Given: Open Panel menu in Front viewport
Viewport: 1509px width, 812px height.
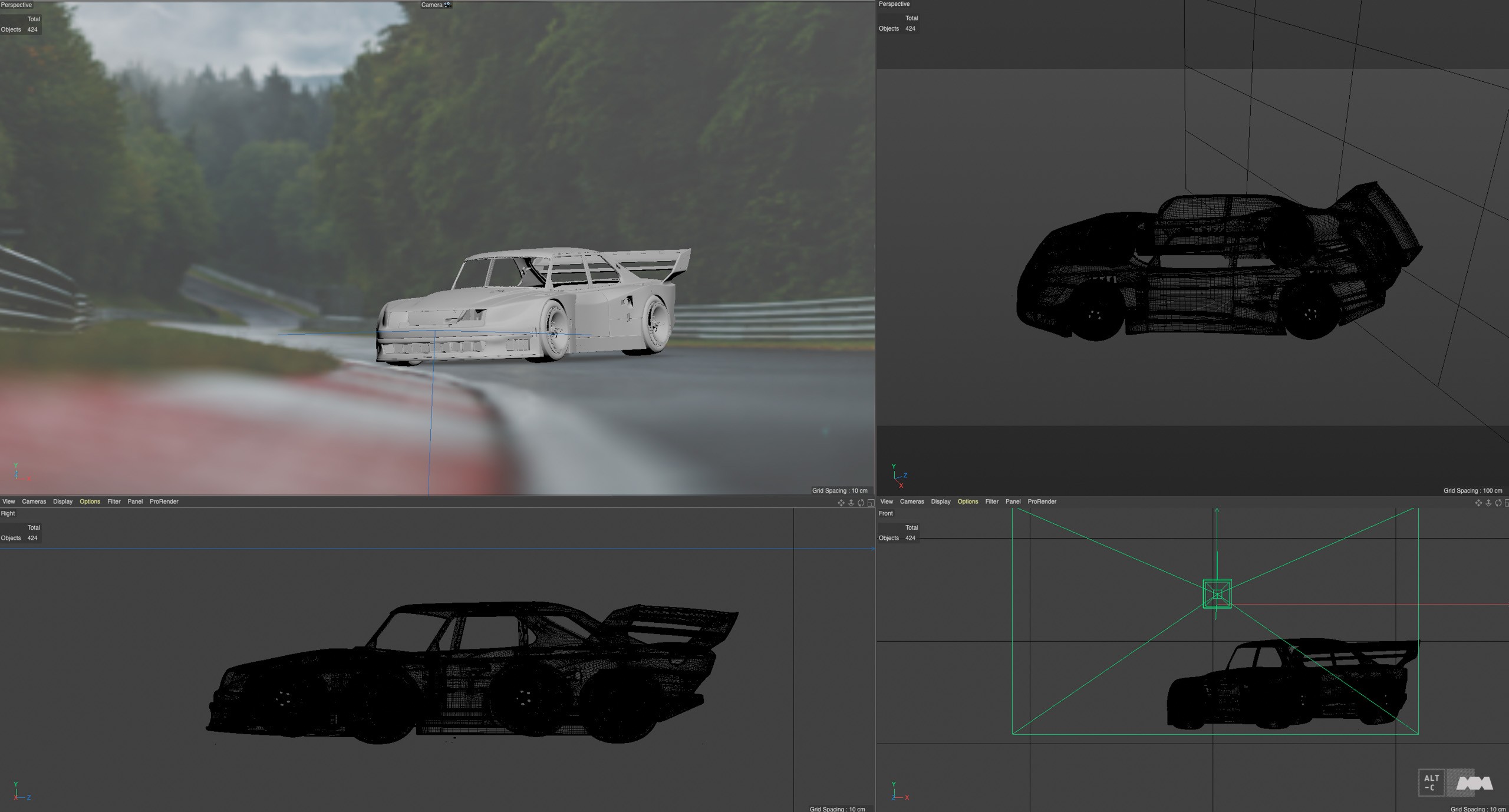Looking at the screenshot, I should coord(1013,501).
